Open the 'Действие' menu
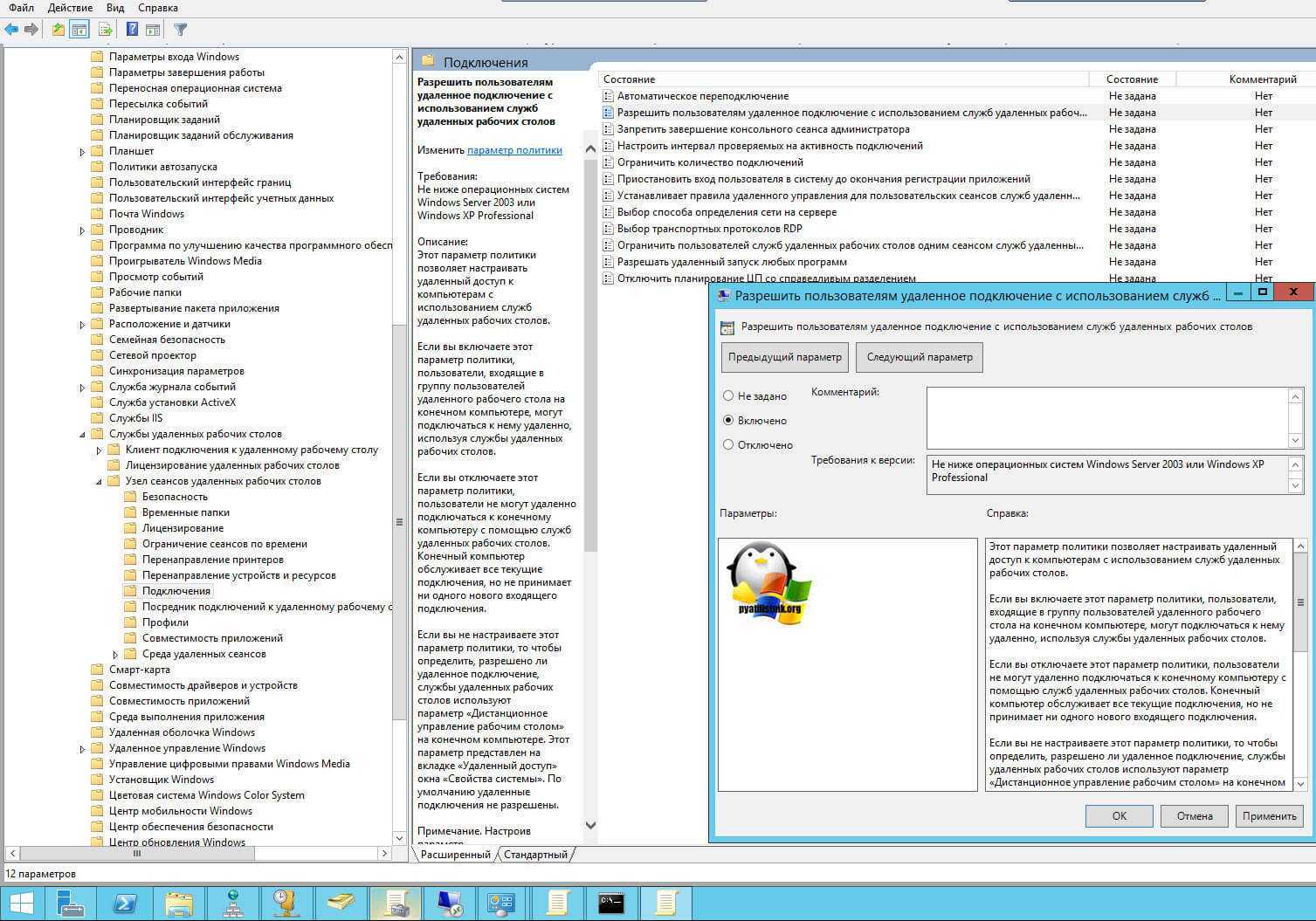1316x921 pixels. (71, 8)
